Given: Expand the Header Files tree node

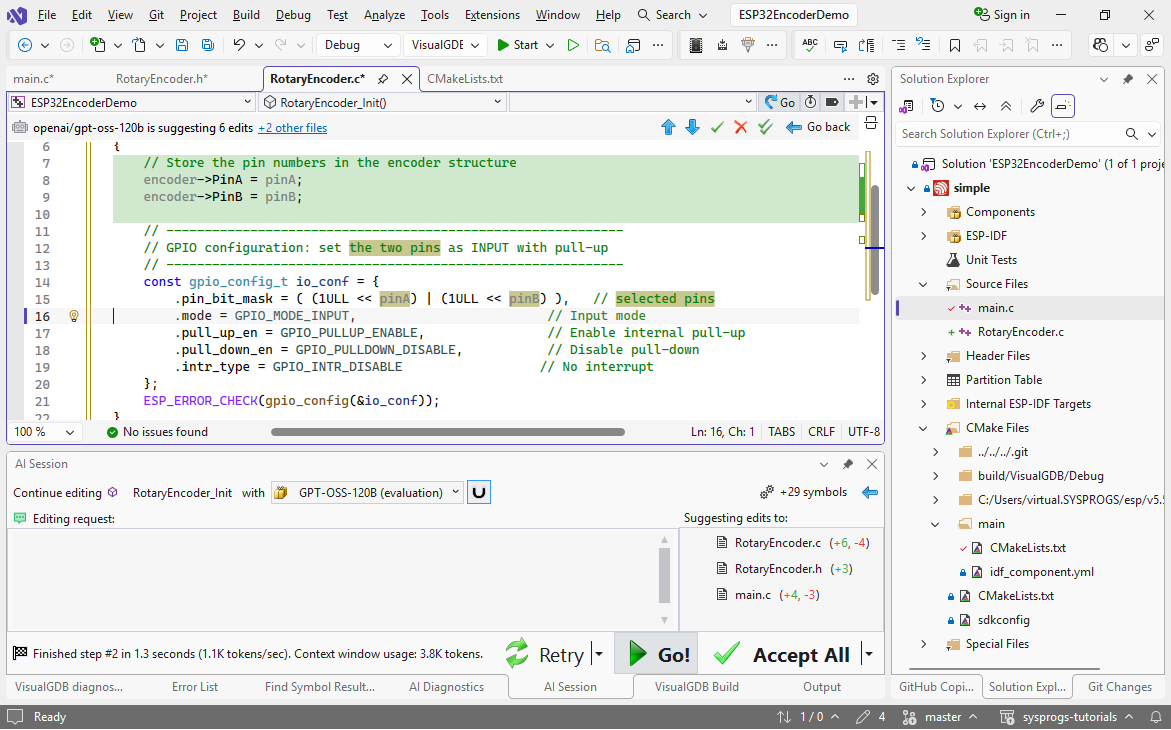Looking at the screenshot, I should coord(923,356).
